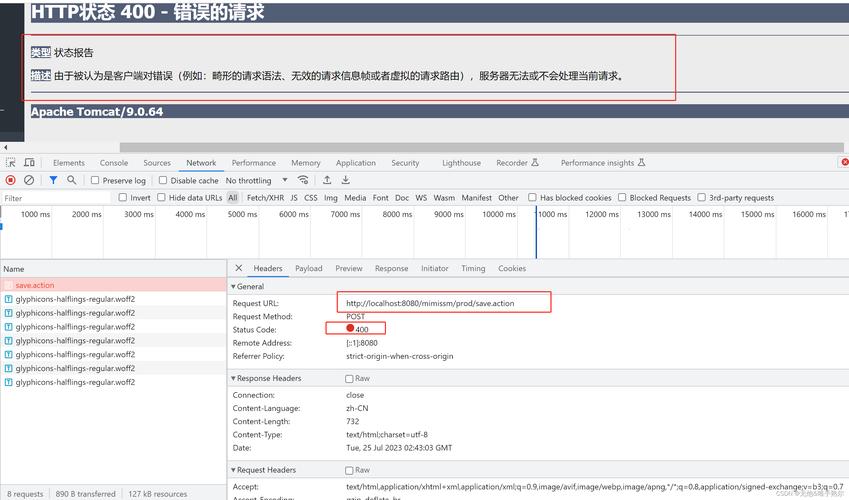Click the export HAR download icon

pyautogui.click(x=345, y=180)
